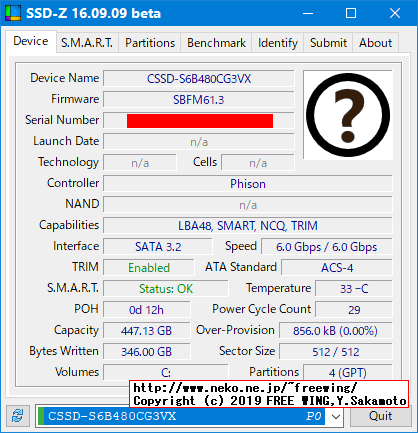This screenshot has width=418, height=433.
Task: Click the Temperature value 33 C
Action: click(354, 289)
